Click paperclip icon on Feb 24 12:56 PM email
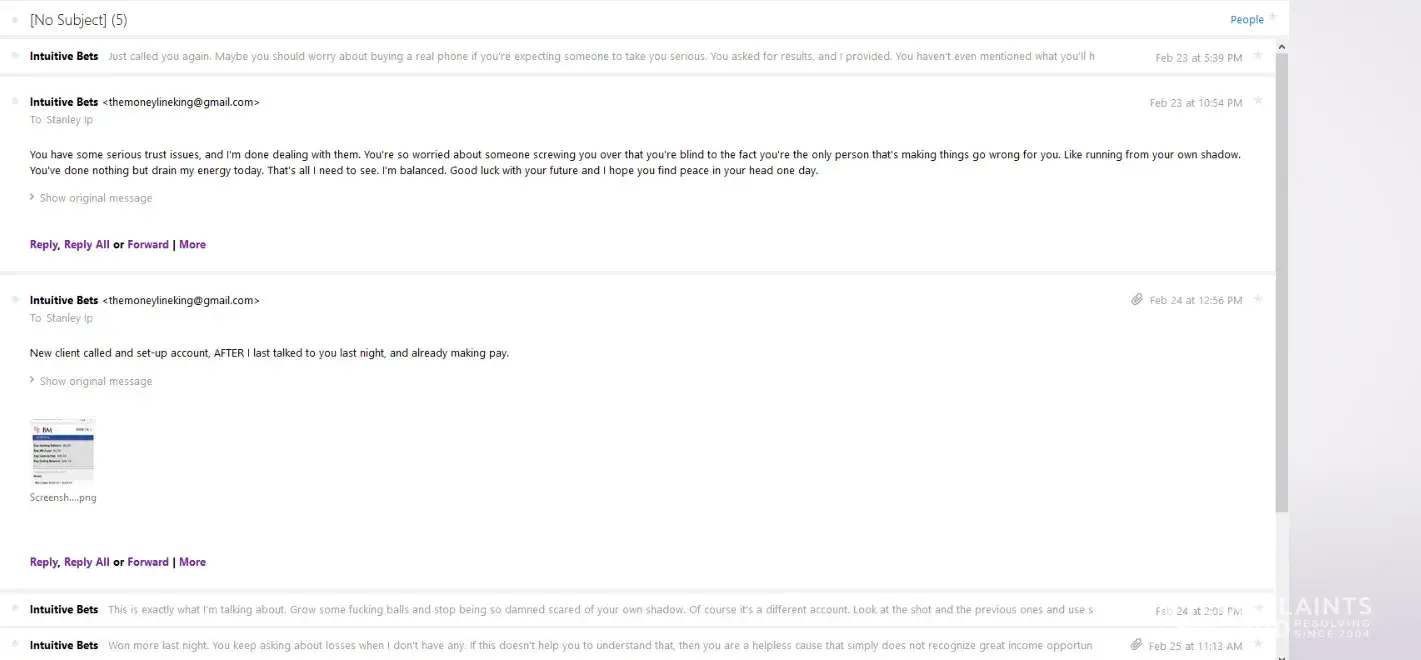 click(x=1137, y=300)
